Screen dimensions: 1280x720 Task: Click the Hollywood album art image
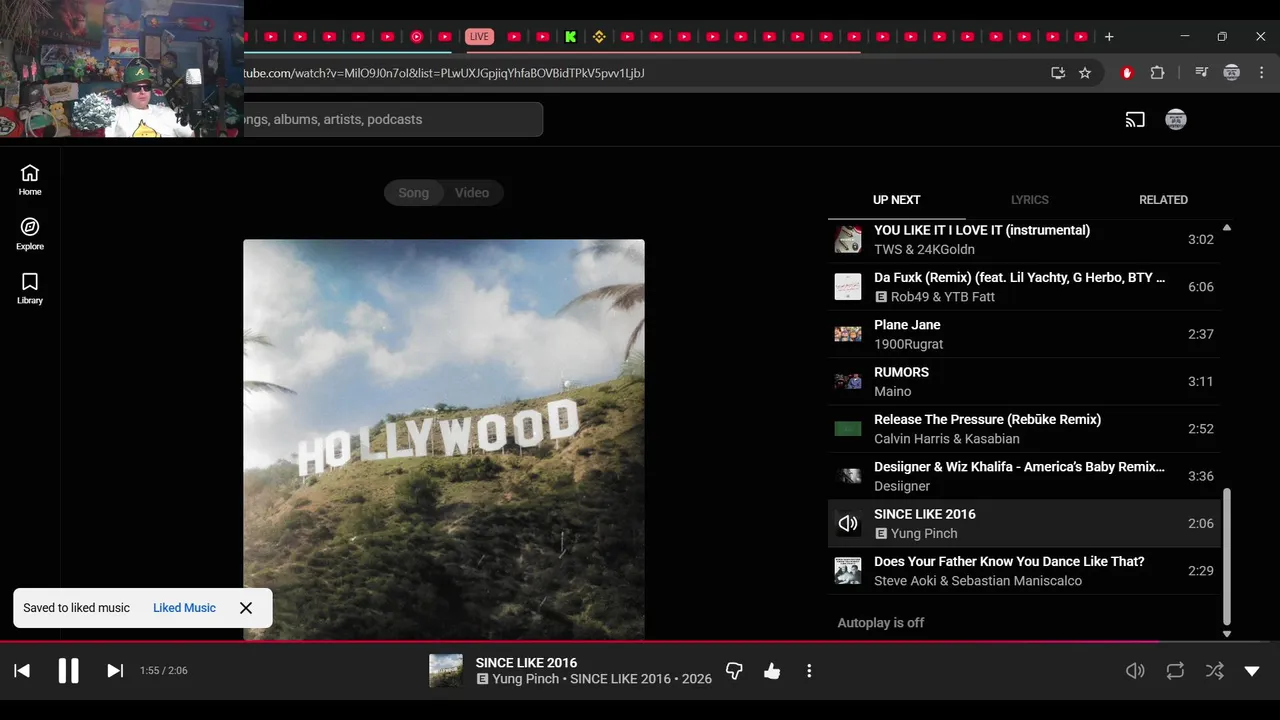[444, 439]
